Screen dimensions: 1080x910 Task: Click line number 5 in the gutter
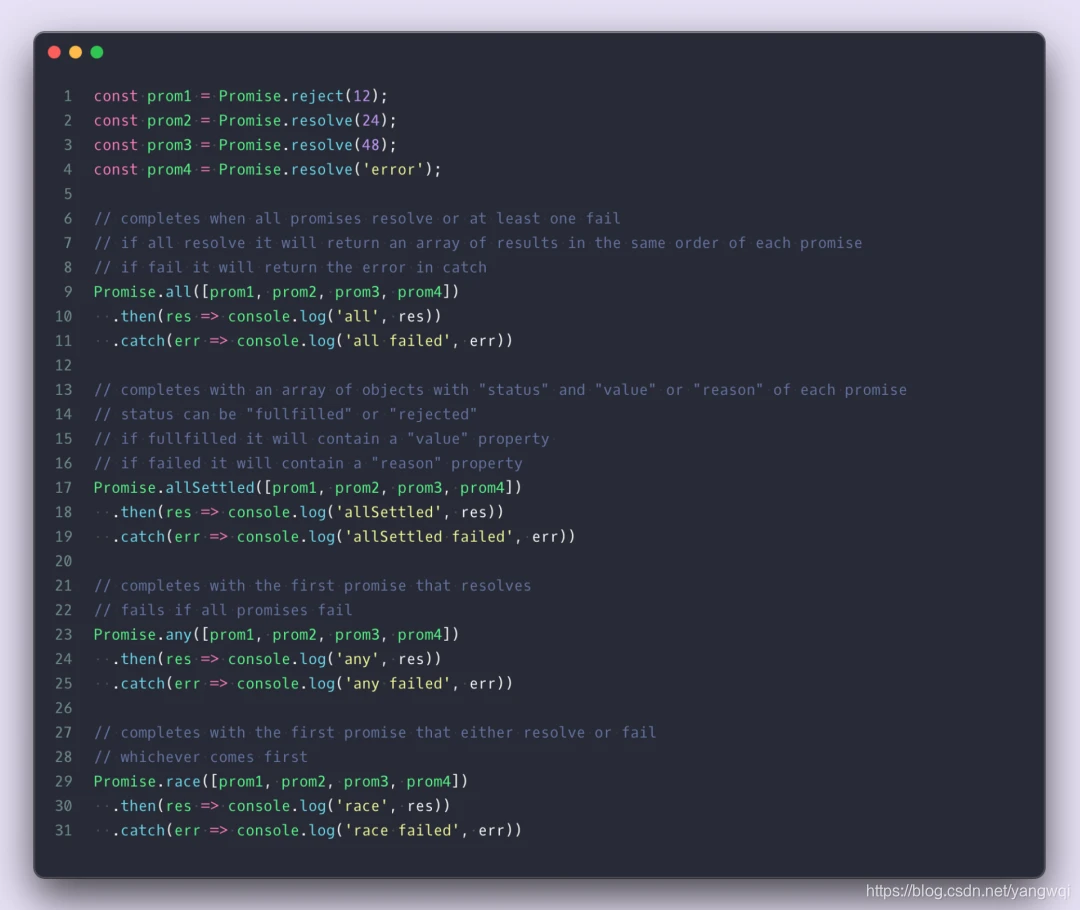coord(68,194)
